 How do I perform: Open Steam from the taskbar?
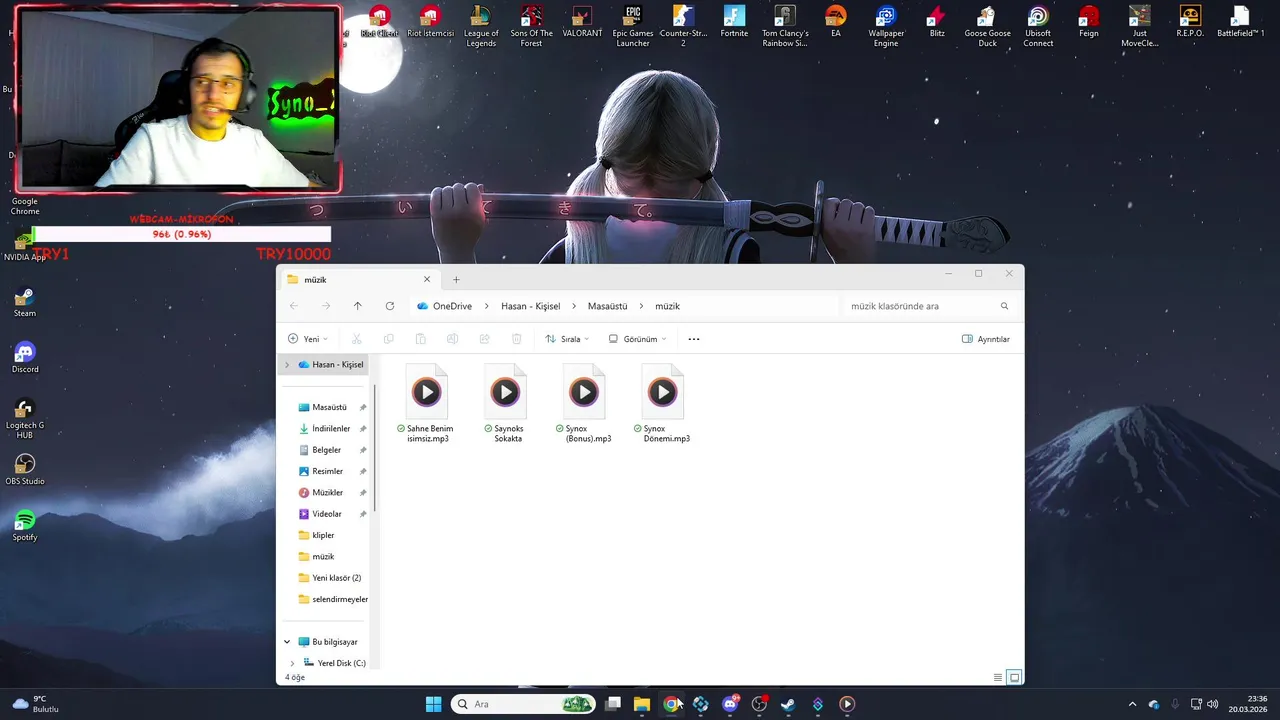point(788,704)
